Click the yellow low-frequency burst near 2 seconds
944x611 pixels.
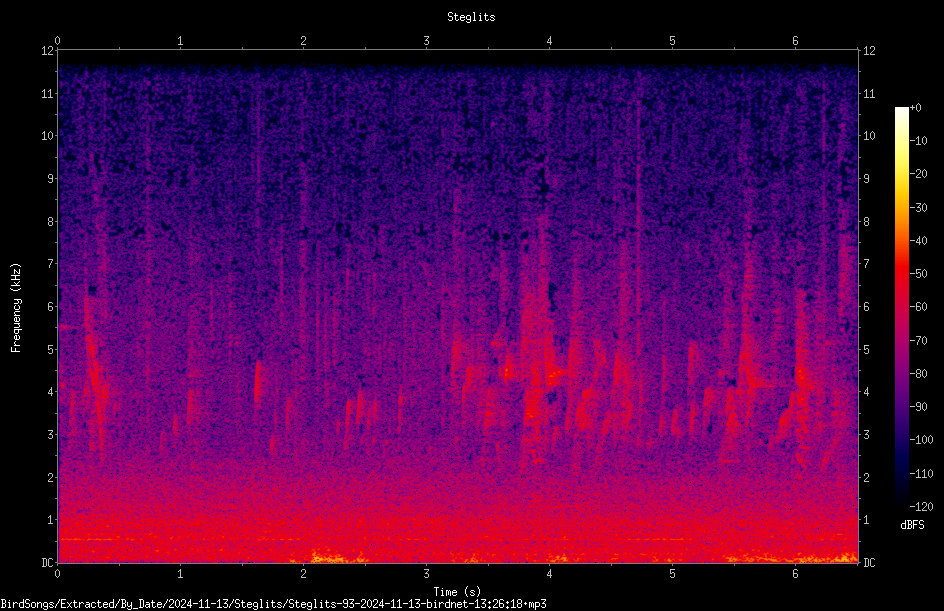coord(328,557)
